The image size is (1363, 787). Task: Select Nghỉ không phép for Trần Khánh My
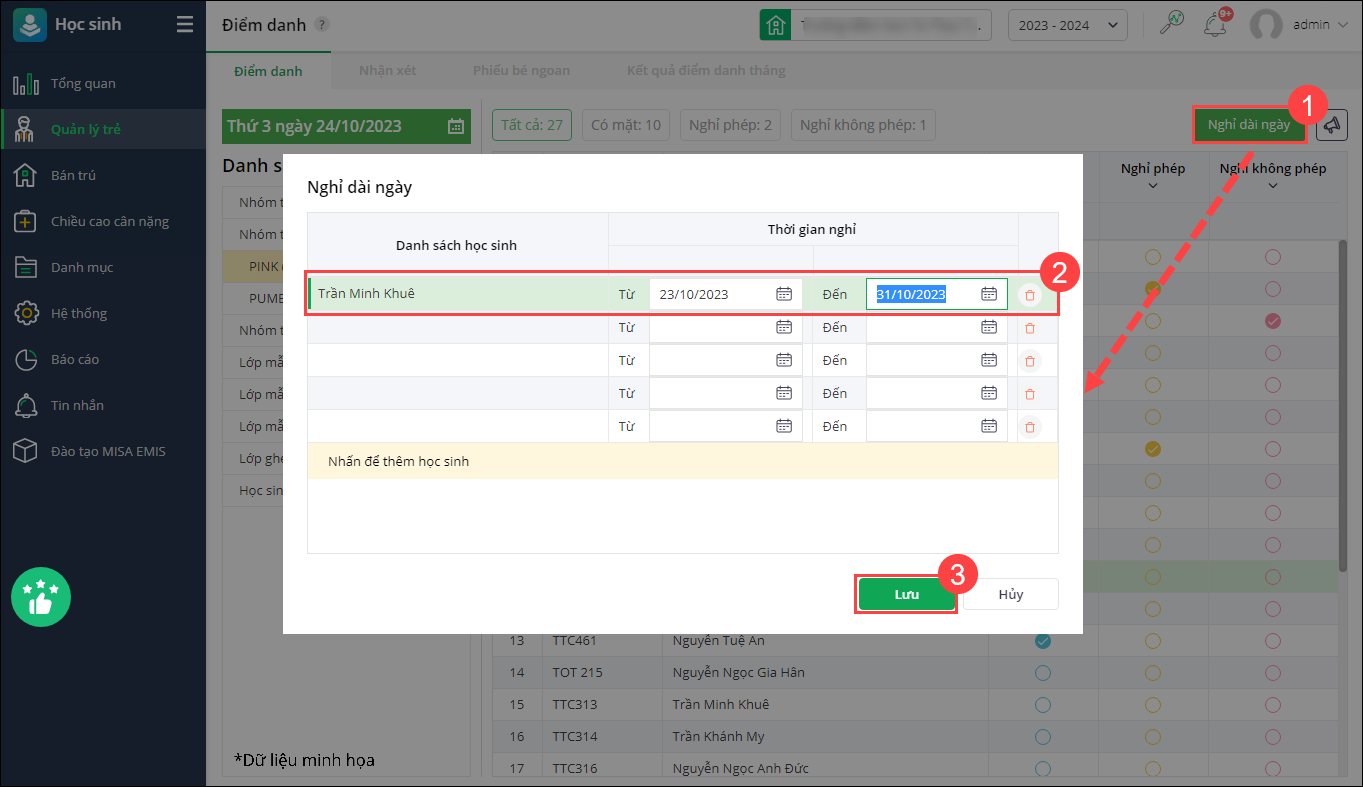pyautogui.click(x=1272, y=736)
